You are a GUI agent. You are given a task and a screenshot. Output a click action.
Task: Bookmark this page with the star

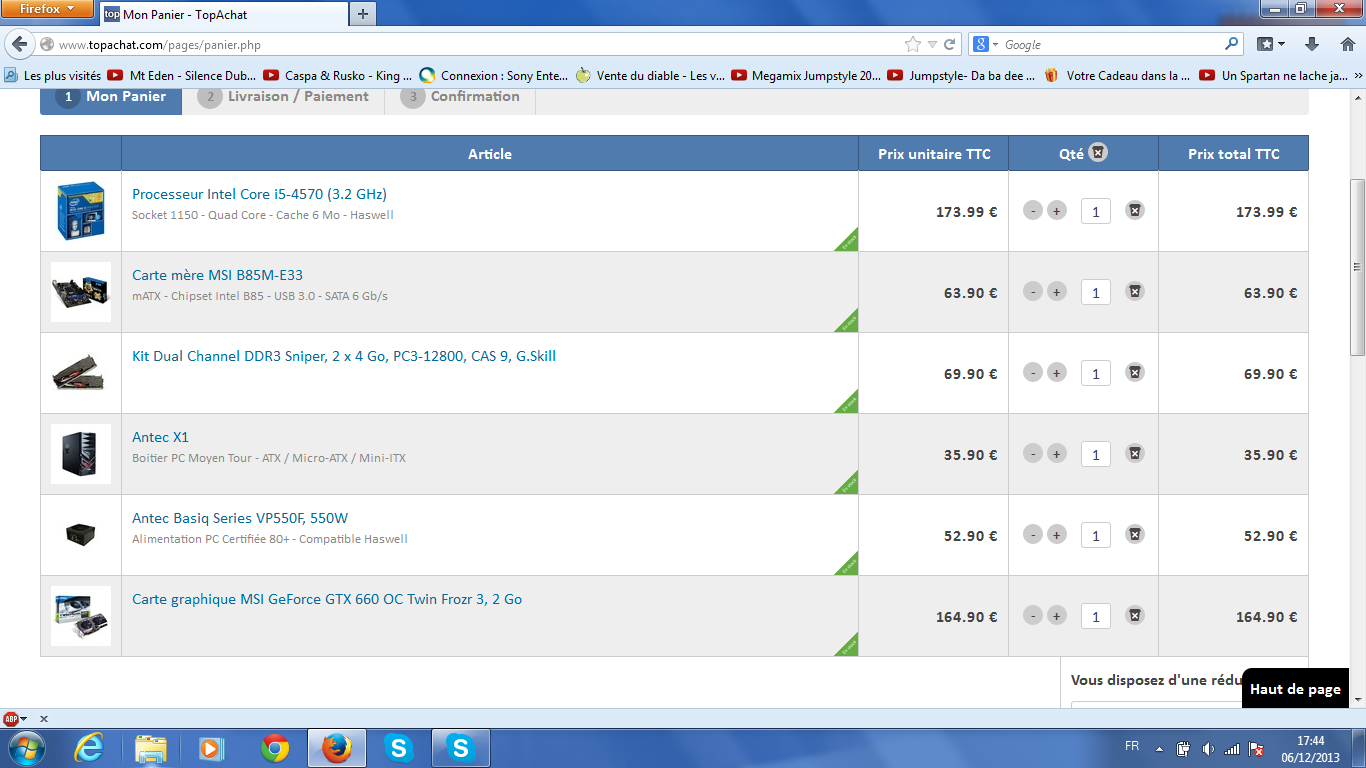tap(912, 45)
